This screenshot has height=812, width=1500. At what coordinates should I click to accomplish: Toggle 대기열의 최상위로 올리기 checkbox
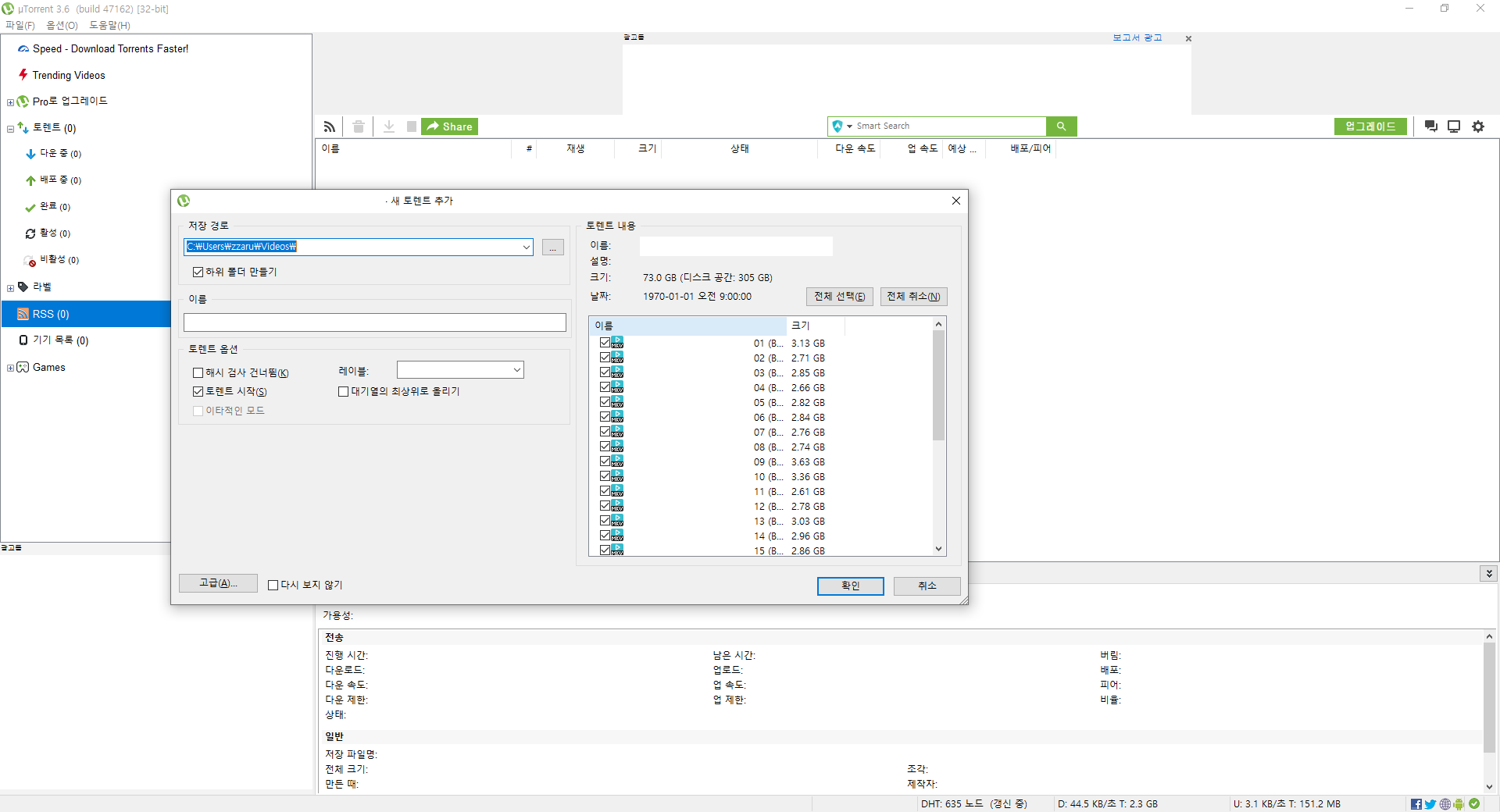[343, 391]
